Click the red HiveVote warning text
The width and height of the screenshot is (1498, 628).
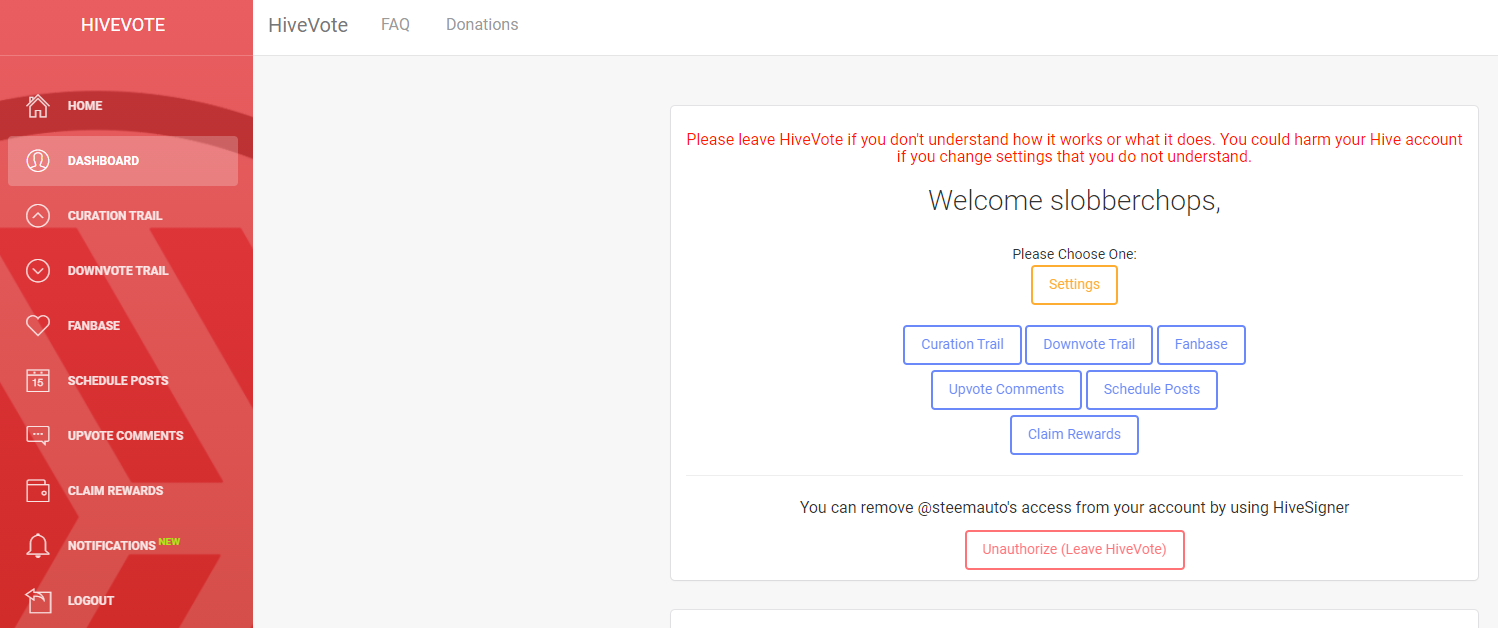pos(1074,148)
